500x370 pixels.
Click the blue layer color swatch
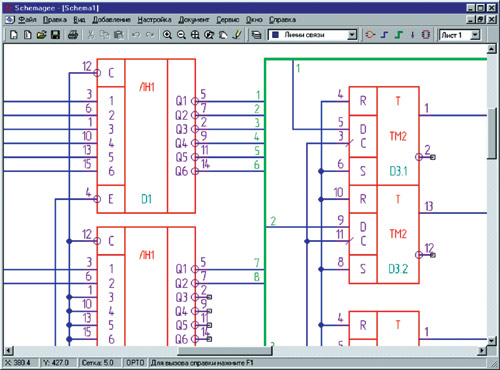(275, 35)
